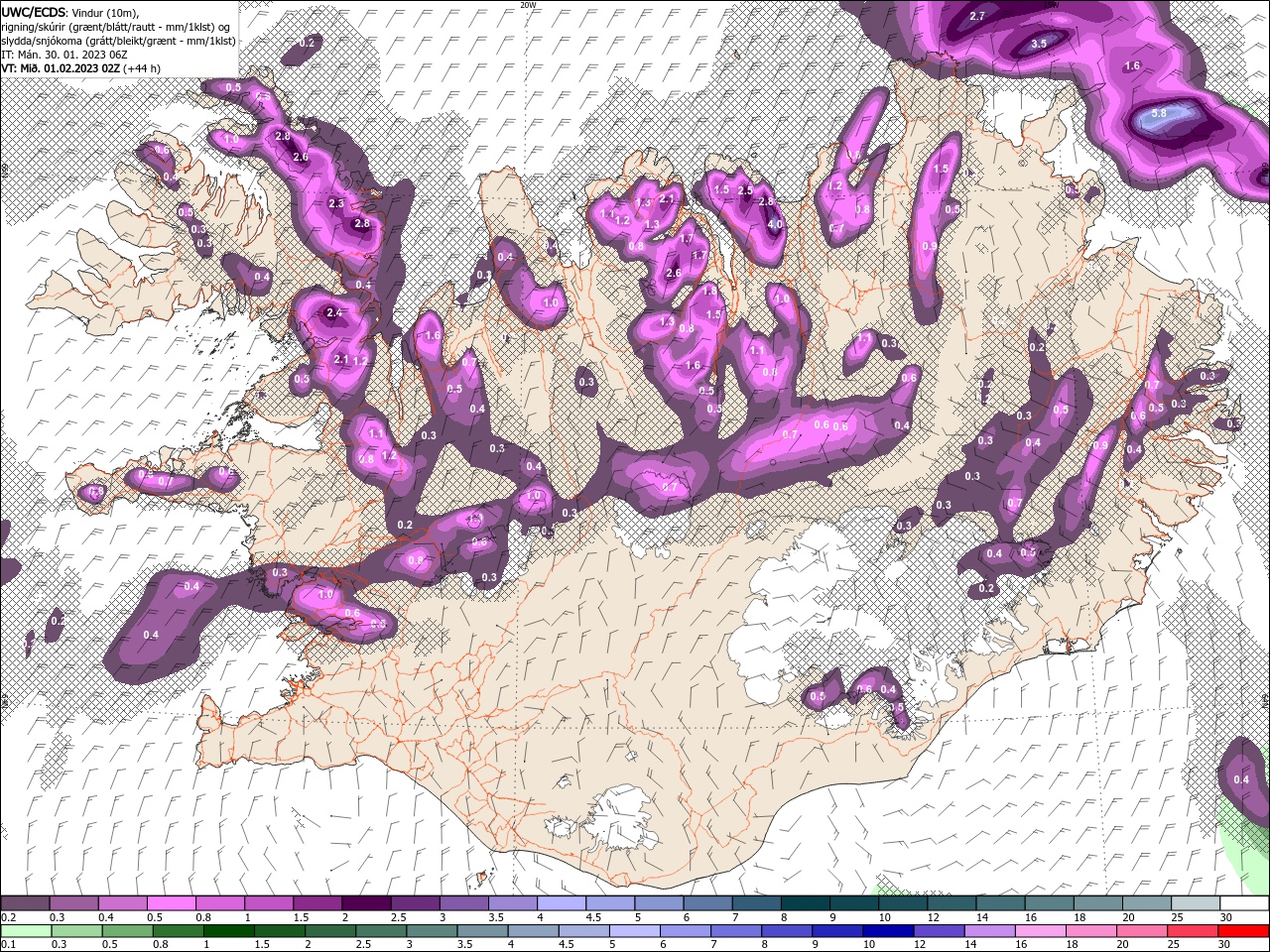Select the 2.3 precipitation value on the map
This screenshot has width=1270, height=952.
pos(335,203)
